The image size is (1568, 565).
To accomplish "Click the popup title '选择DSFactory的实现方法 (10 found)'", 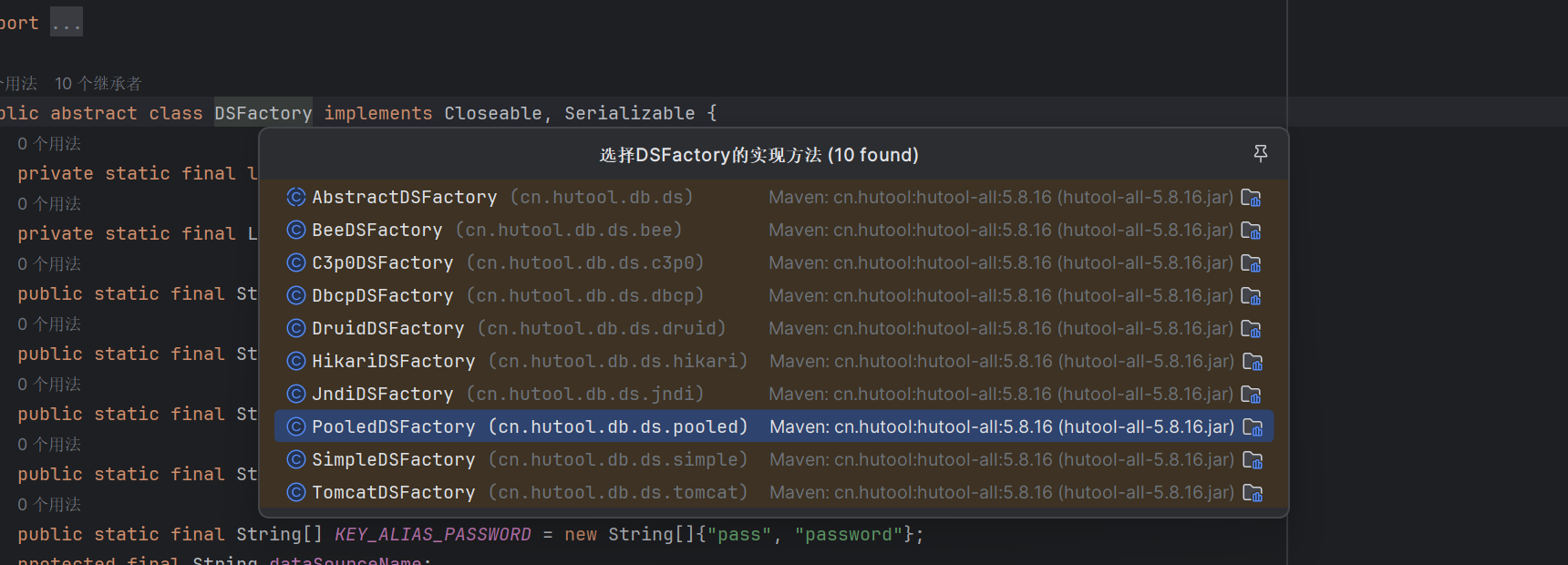I will point(759,155).
